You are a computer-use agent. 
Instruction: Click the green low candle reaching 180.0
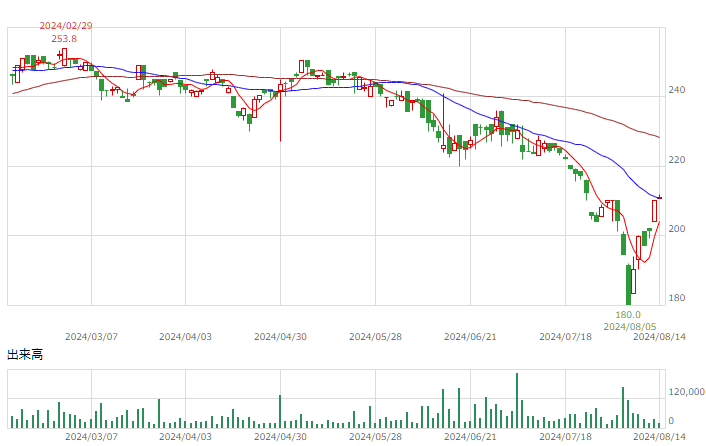[x=628, y=285]
